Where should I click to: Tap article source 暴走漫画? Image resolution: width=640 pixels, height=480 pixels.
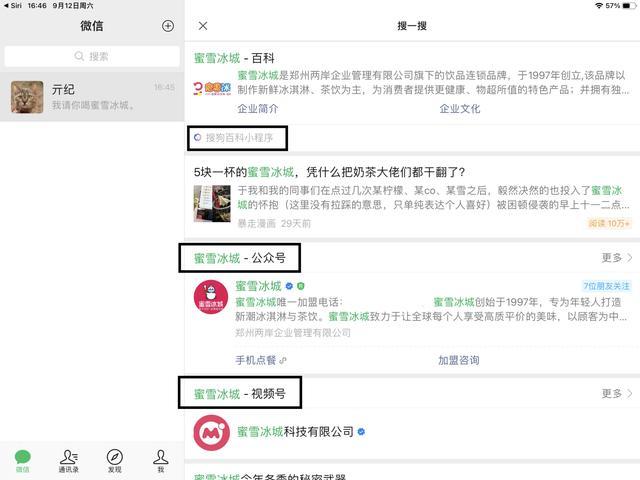click(x=257, y=223)
